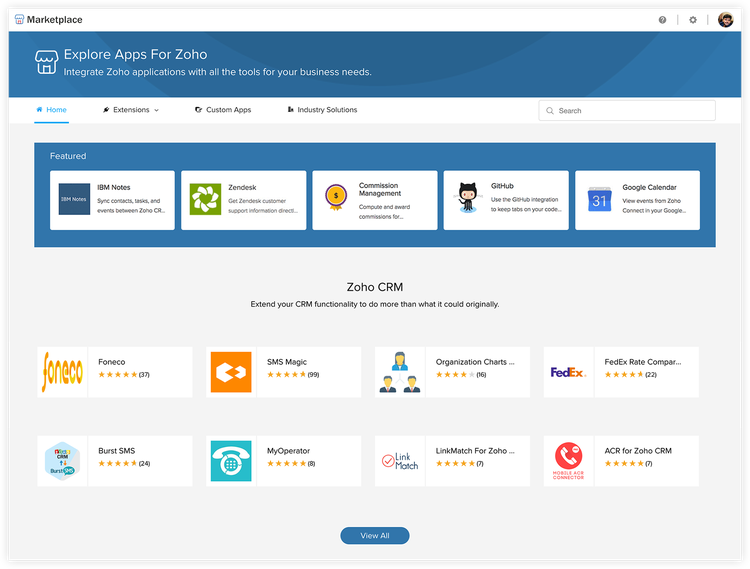Click the GitHub integration description text
This screenshot has width=750, height=569.
click(526, 205)
